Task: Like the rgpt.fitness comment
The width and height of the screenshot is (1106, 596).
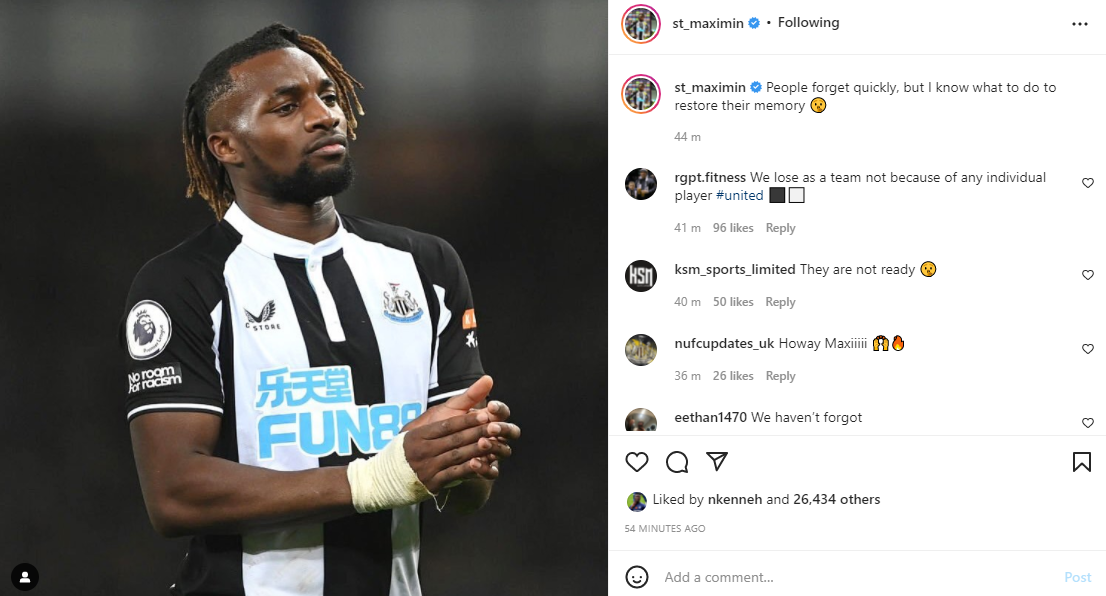Action: point(1087,183)
